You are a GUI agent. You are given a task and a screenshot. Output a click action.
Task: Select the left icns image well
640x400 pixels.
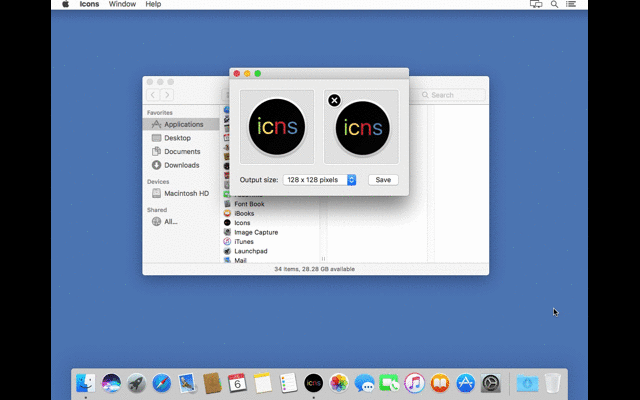(x=277, y=127)
